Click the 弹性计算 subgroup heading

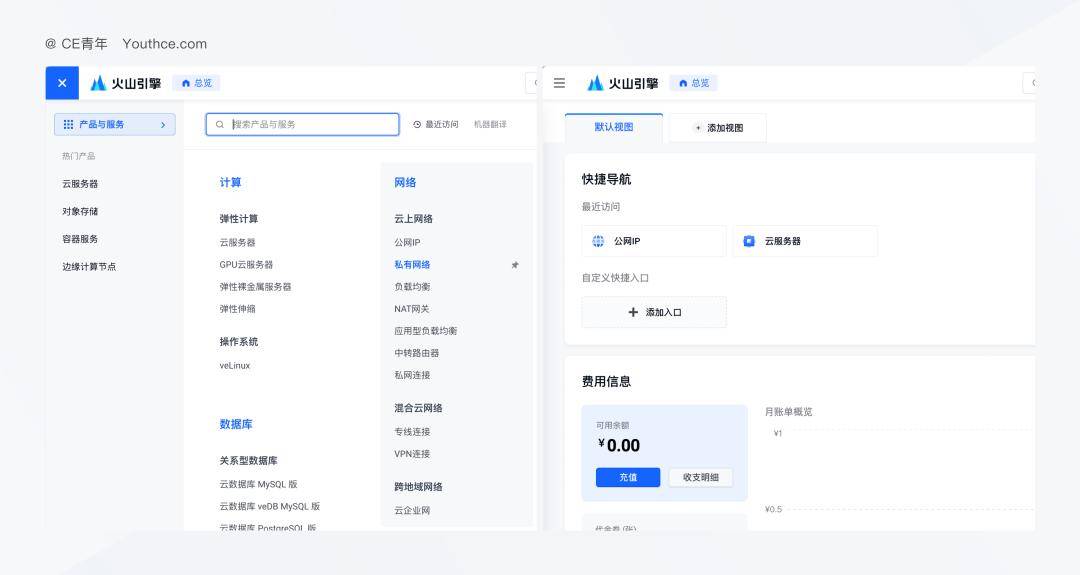click(x=238, y=219)
